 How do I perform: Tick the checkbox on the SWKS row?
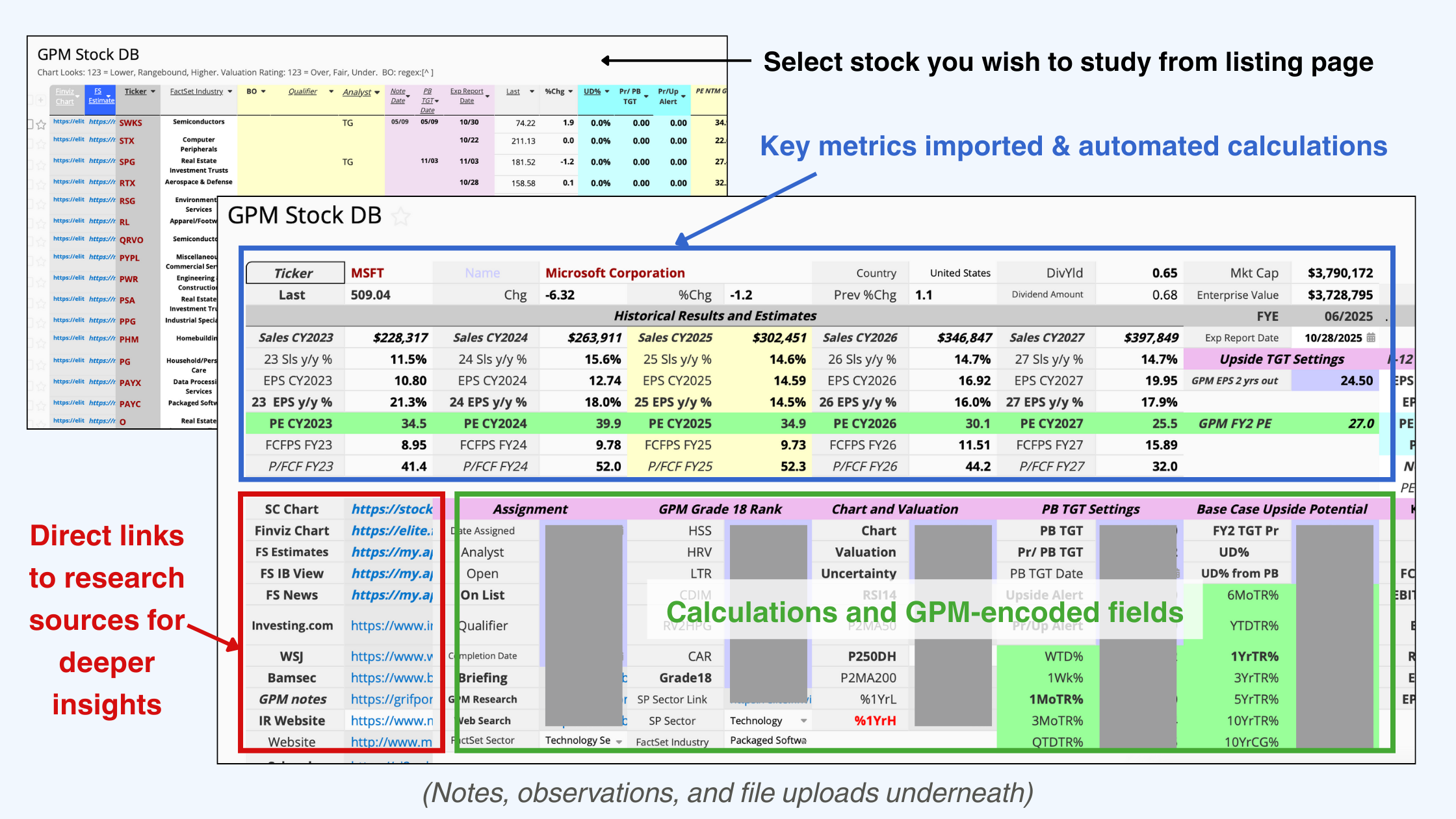click(30, 123)
